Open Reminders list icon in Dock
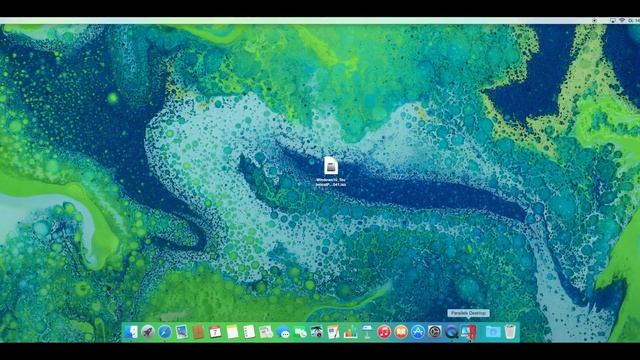This screenshot has width=640, height=360. (249, 332)
